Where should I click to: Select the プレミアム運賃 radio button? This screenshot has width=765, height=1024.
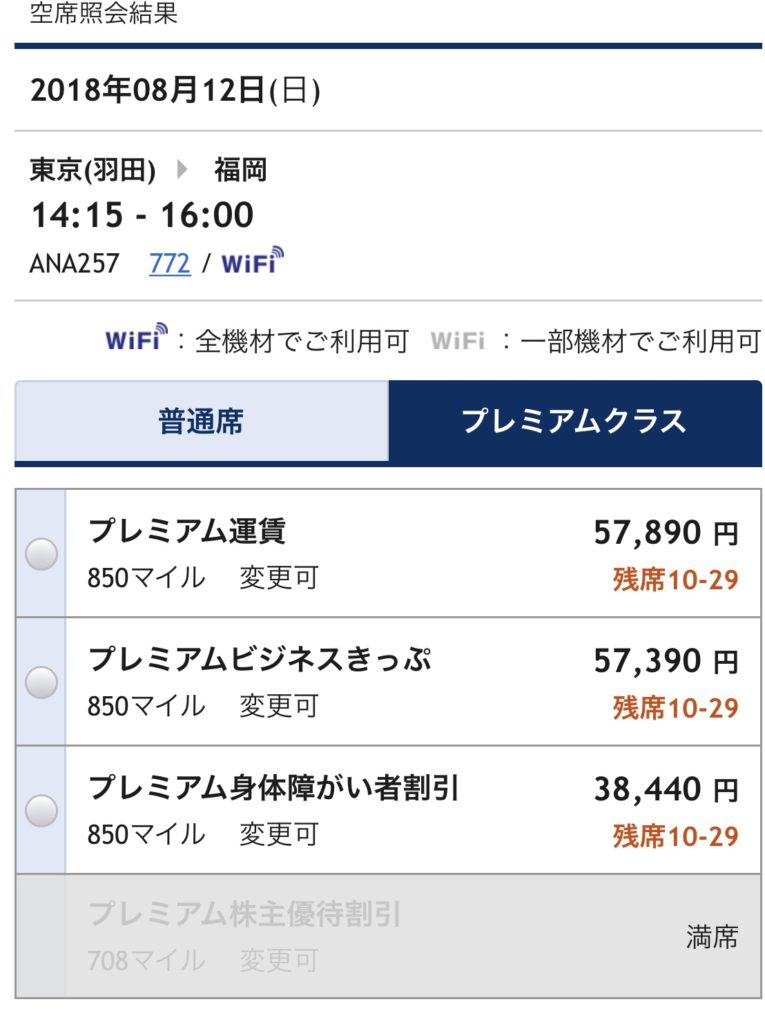tap(41, 554)
